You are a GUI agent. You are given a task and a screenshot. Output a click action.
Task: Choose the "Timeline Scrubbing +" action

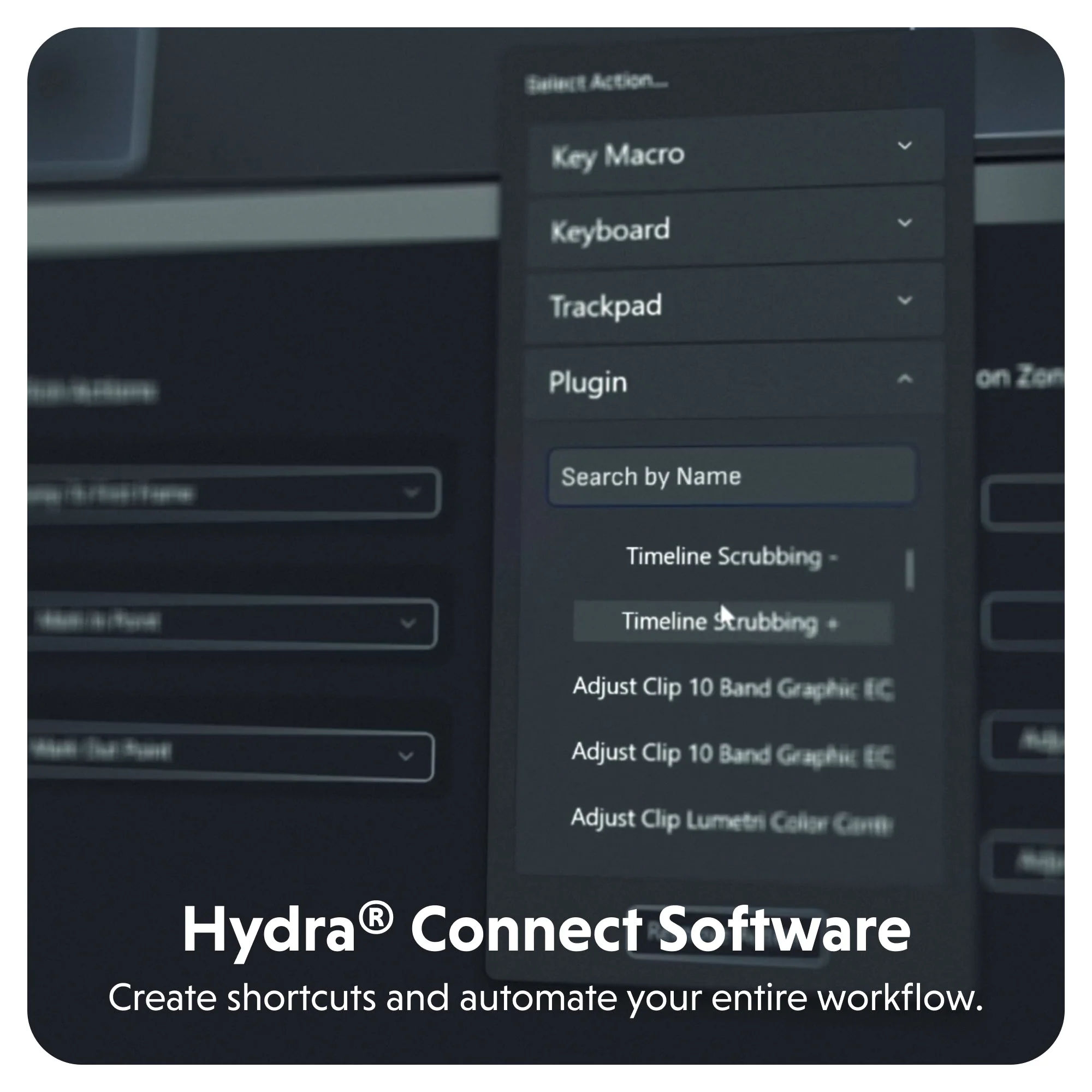pos(733,622)
